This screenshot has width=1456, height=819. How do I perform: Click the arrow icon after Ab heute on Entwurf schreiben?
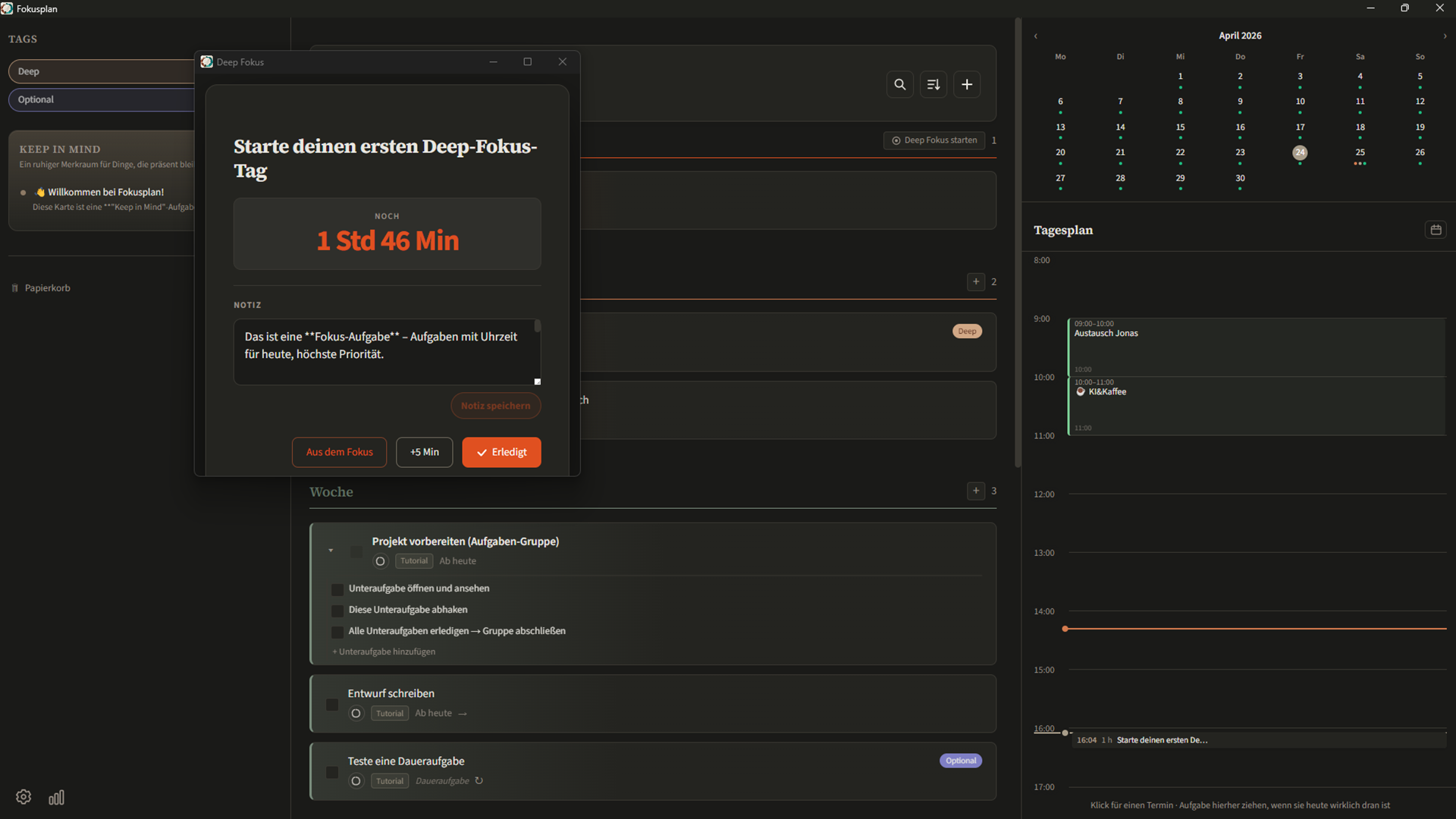(x=463, y=714)
